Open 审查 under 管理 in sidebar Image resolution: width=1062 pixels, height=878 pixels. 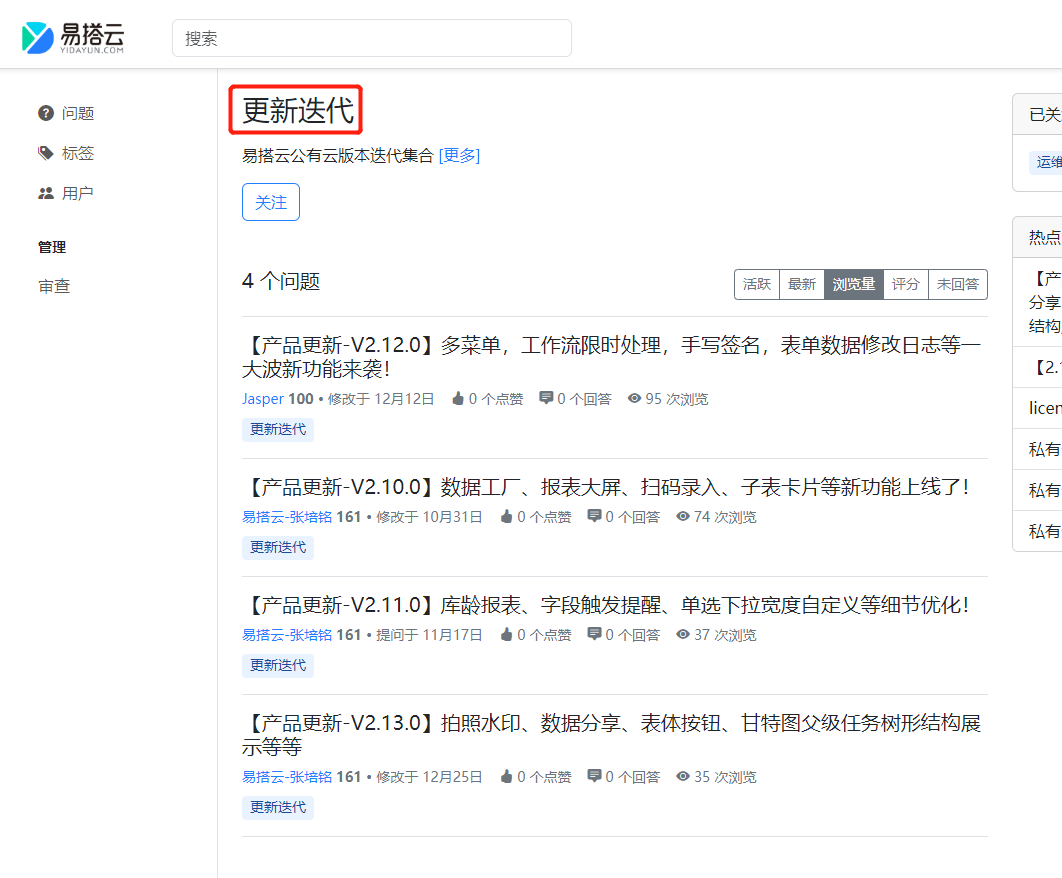click(54, 286)
